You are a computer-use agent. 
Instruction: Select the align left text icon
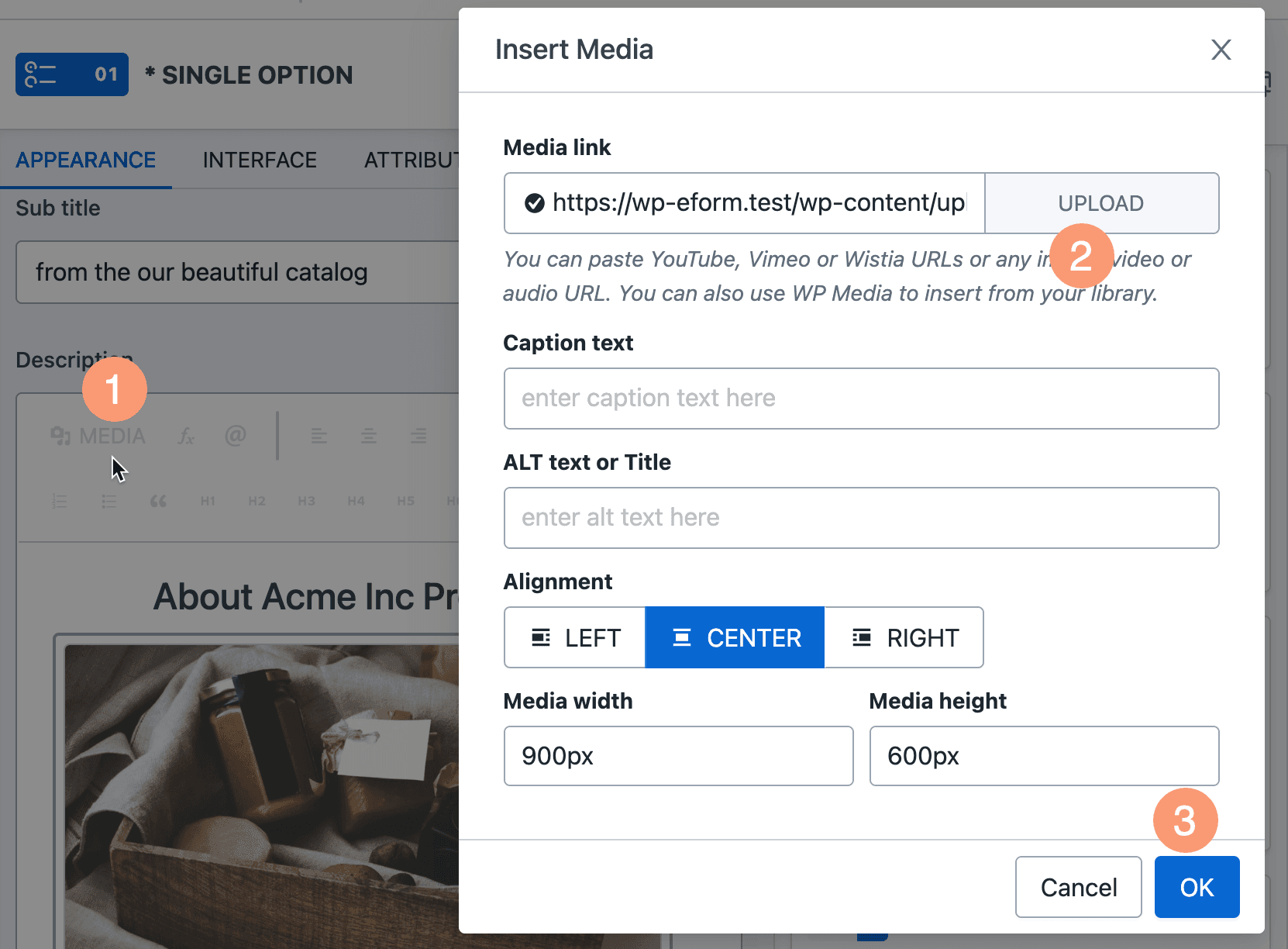[x=319, y=436]
